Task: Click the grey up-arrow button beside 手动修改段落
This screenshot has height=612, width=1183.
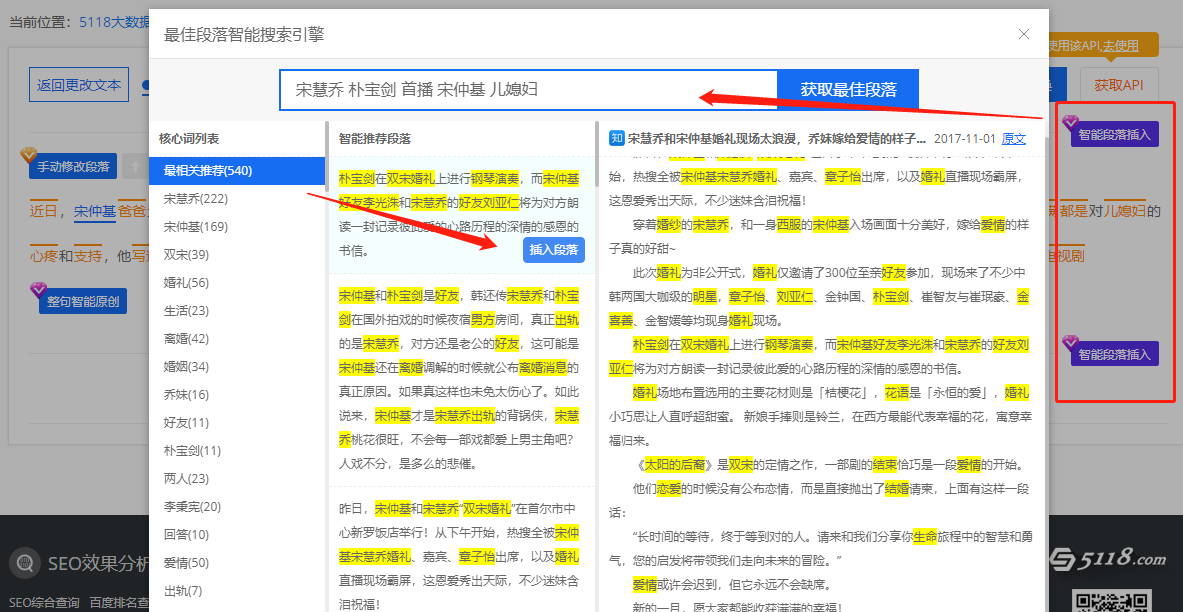Action: (x=135, y=167)
